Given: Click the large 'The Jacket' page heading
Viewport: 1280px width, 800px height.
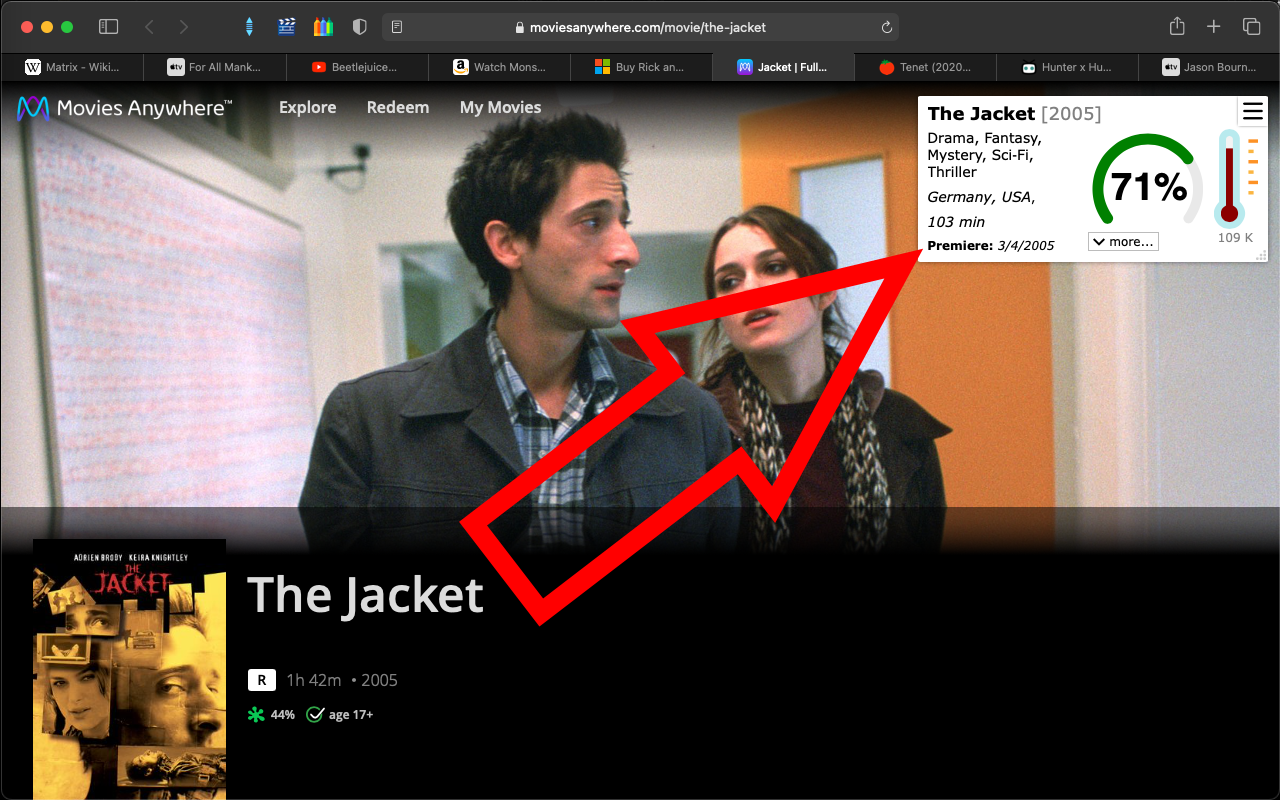Looking at the screenshot, I should (366, 595).
